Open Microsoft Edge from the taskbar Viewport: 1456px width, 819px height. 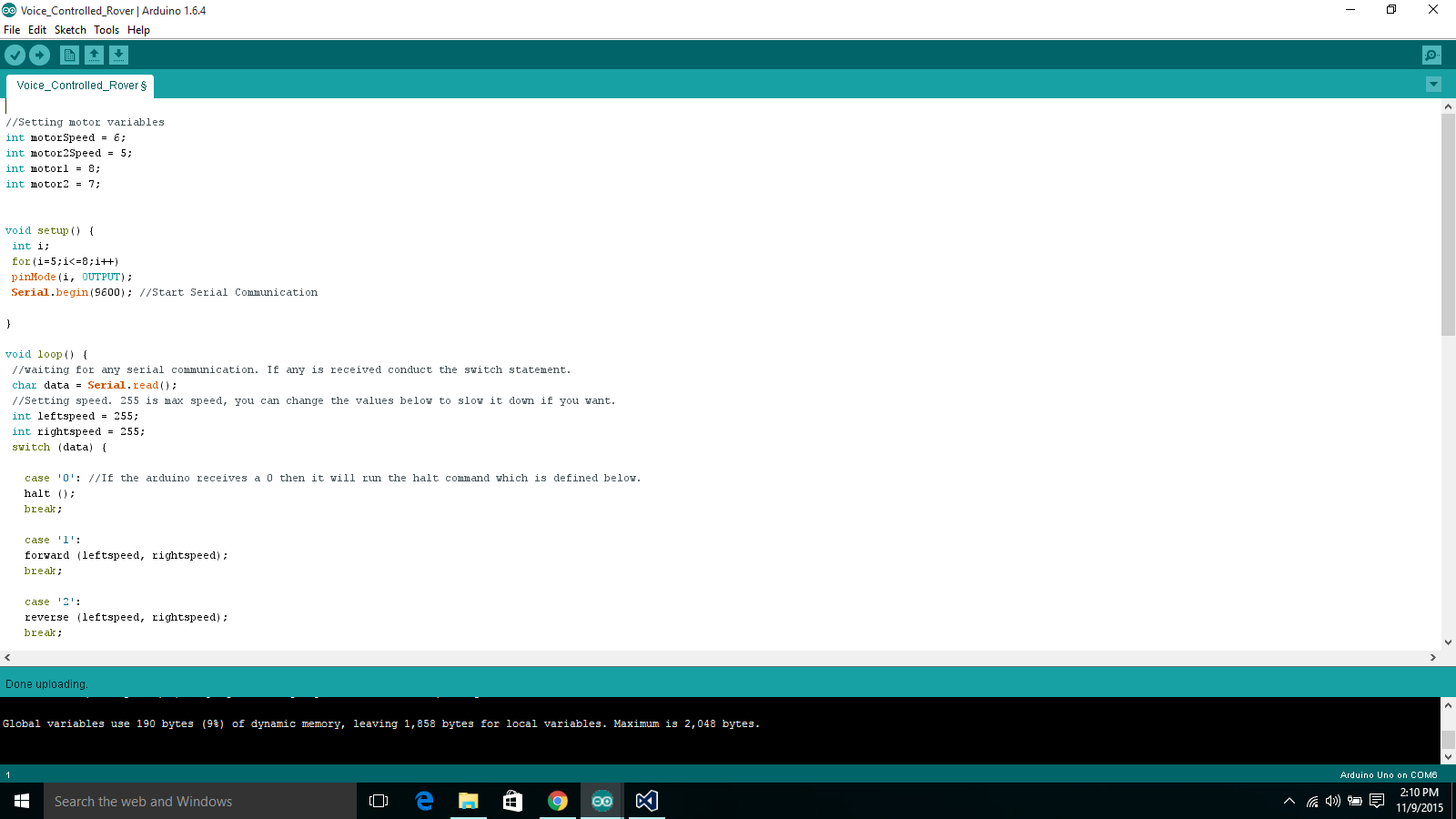[424, 801]
